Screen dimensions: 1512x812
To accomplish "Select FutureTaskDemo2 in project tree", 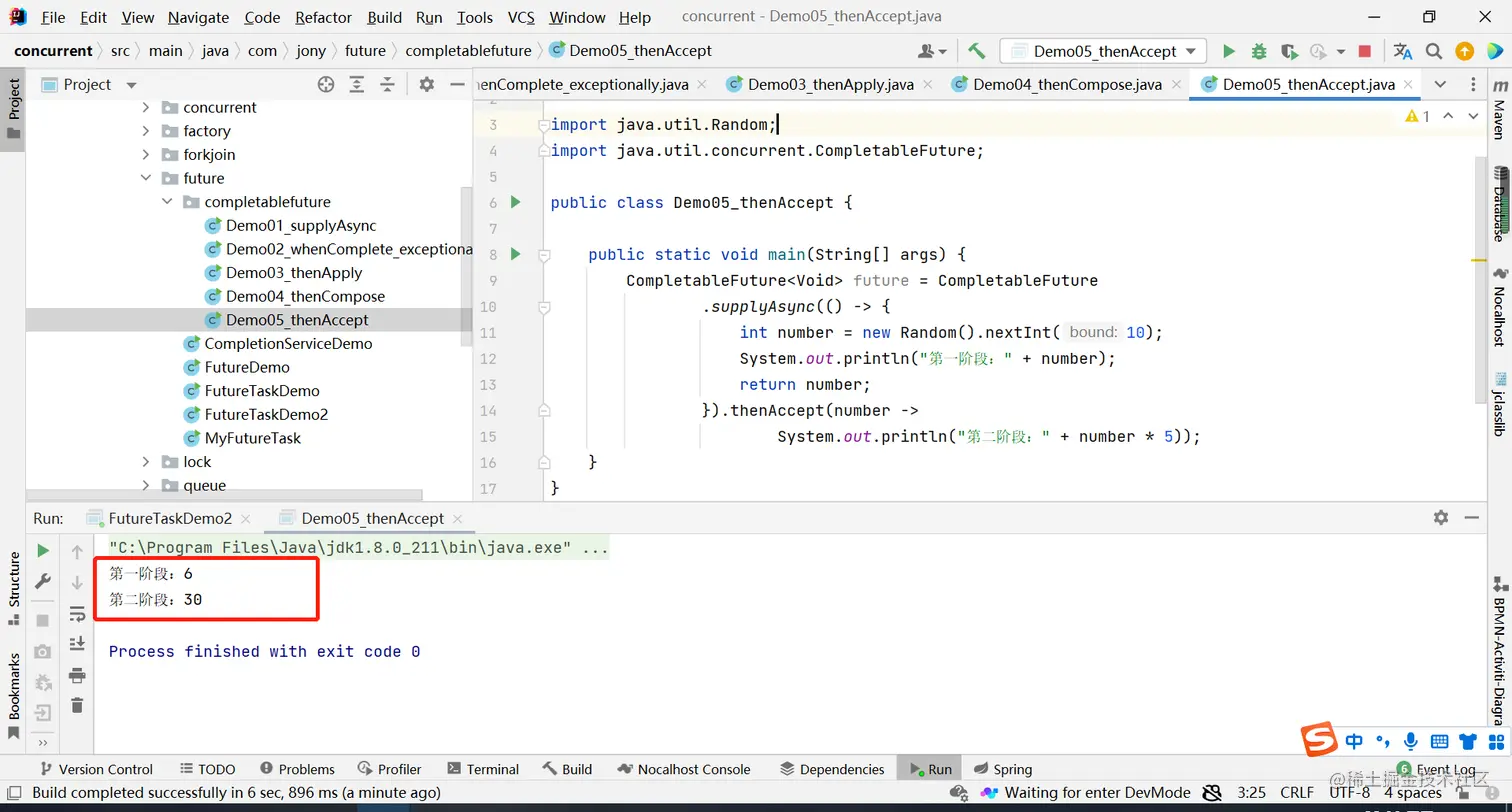I will click(266, 414).
